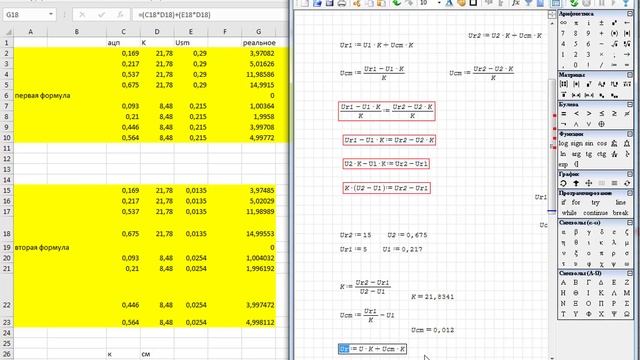Click backspace arrow in Arithmetic panel
The width and height of the screenshot is (640, 360).
point(627,23)
